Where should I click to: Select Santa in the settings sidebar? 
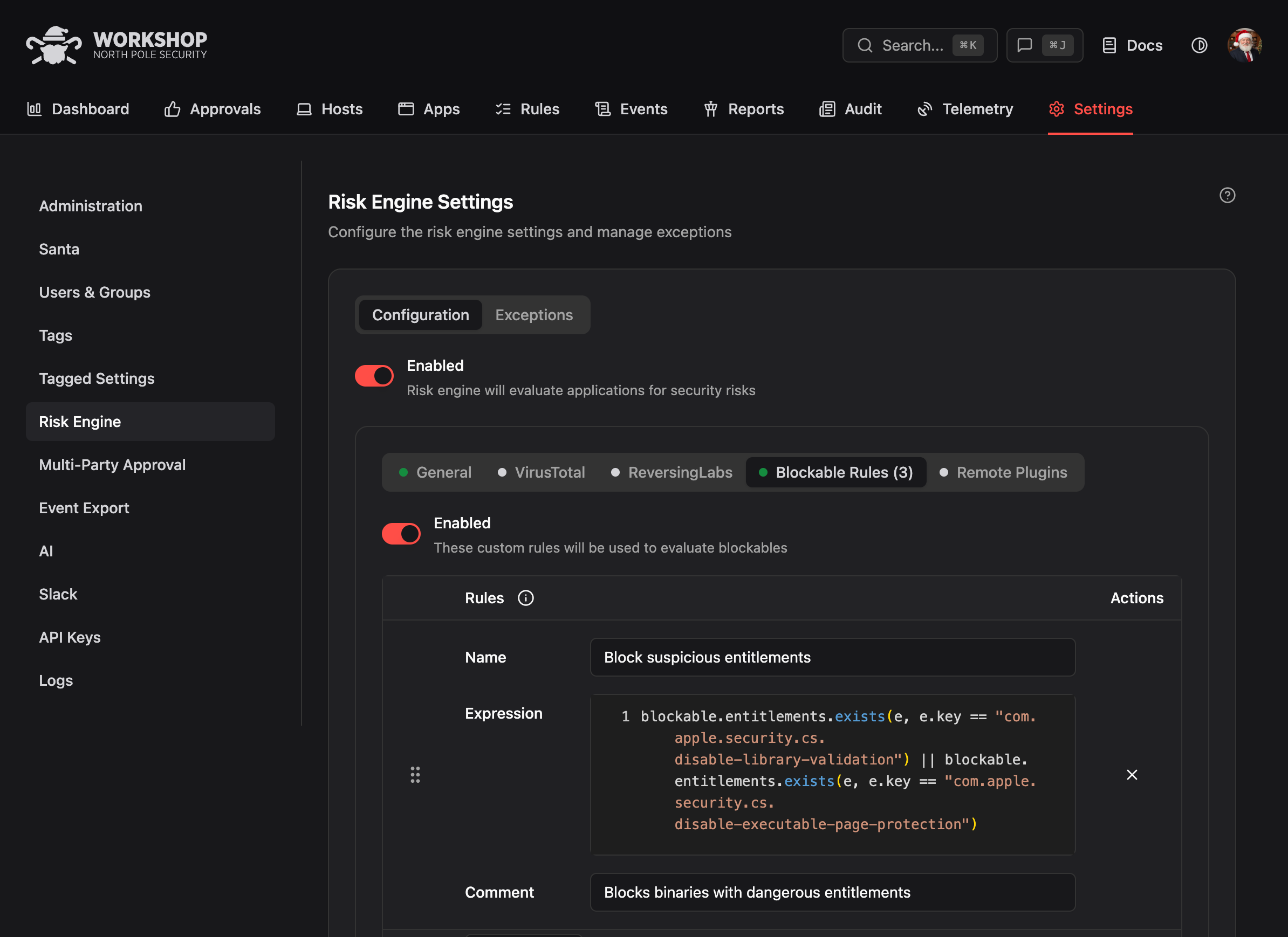(x=150, y=249)
